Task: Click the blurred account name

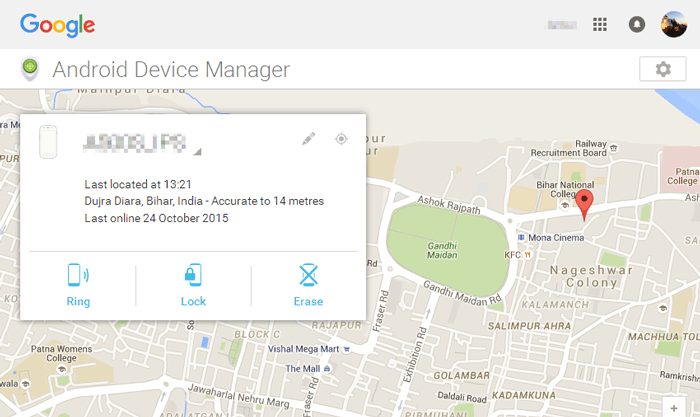Action: point(562,25)
